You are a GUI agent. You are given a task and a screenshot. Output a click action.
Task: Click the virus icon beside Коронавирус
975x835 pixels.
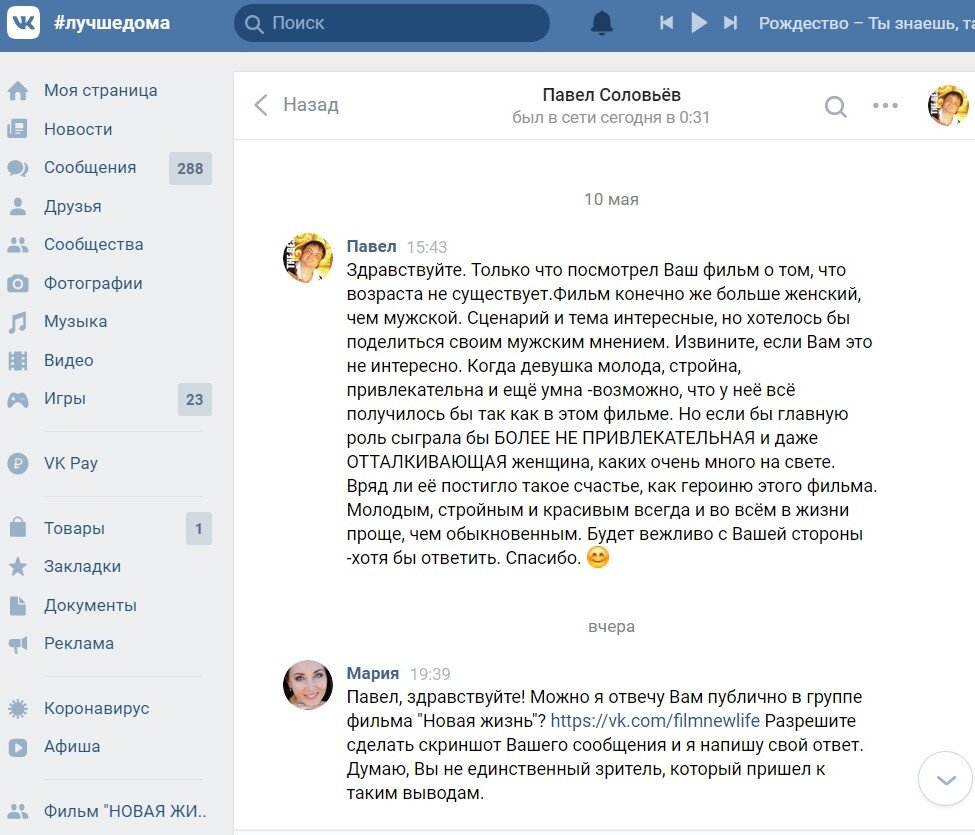pos(17,709)
